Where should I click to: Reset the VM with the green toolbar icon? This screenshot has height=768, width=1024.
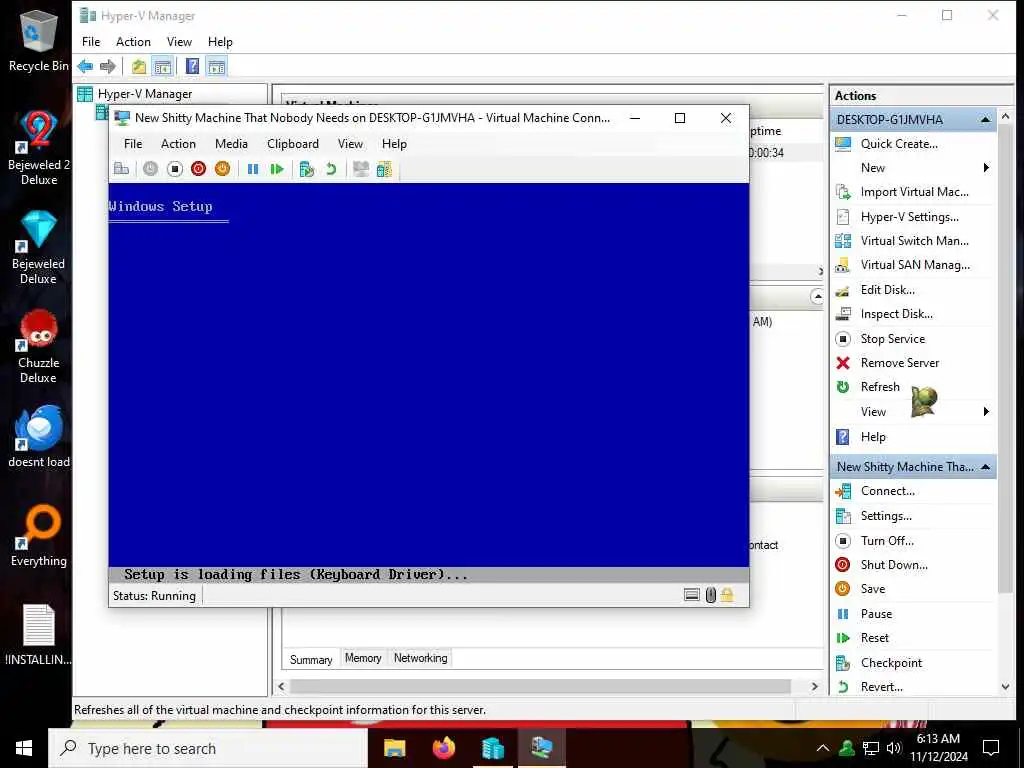point(277,169)
